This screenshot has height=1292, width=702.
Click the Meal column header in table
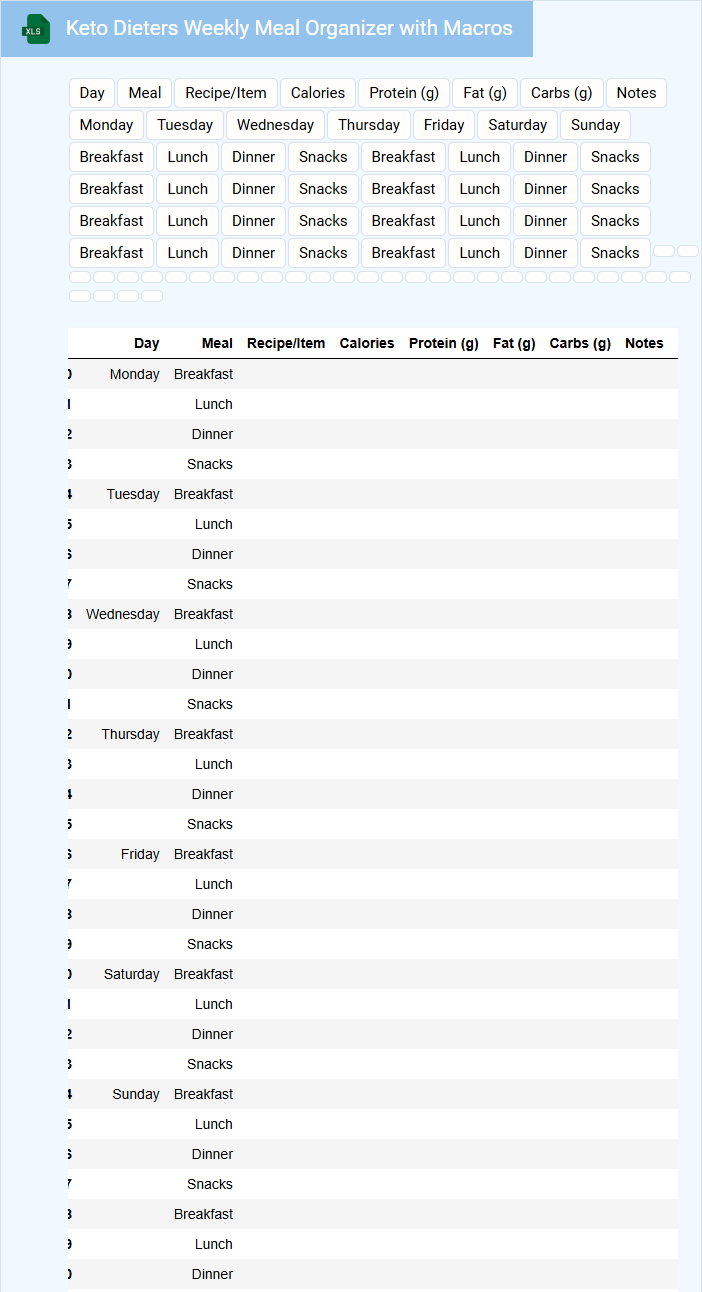tap(217, 343)
